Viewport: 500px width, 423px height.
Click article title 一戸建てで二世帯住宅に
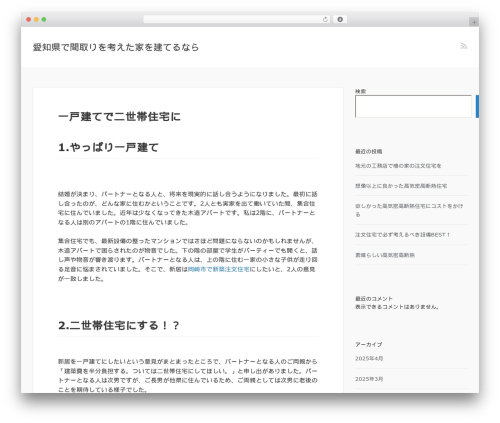(x=119, y=117)
